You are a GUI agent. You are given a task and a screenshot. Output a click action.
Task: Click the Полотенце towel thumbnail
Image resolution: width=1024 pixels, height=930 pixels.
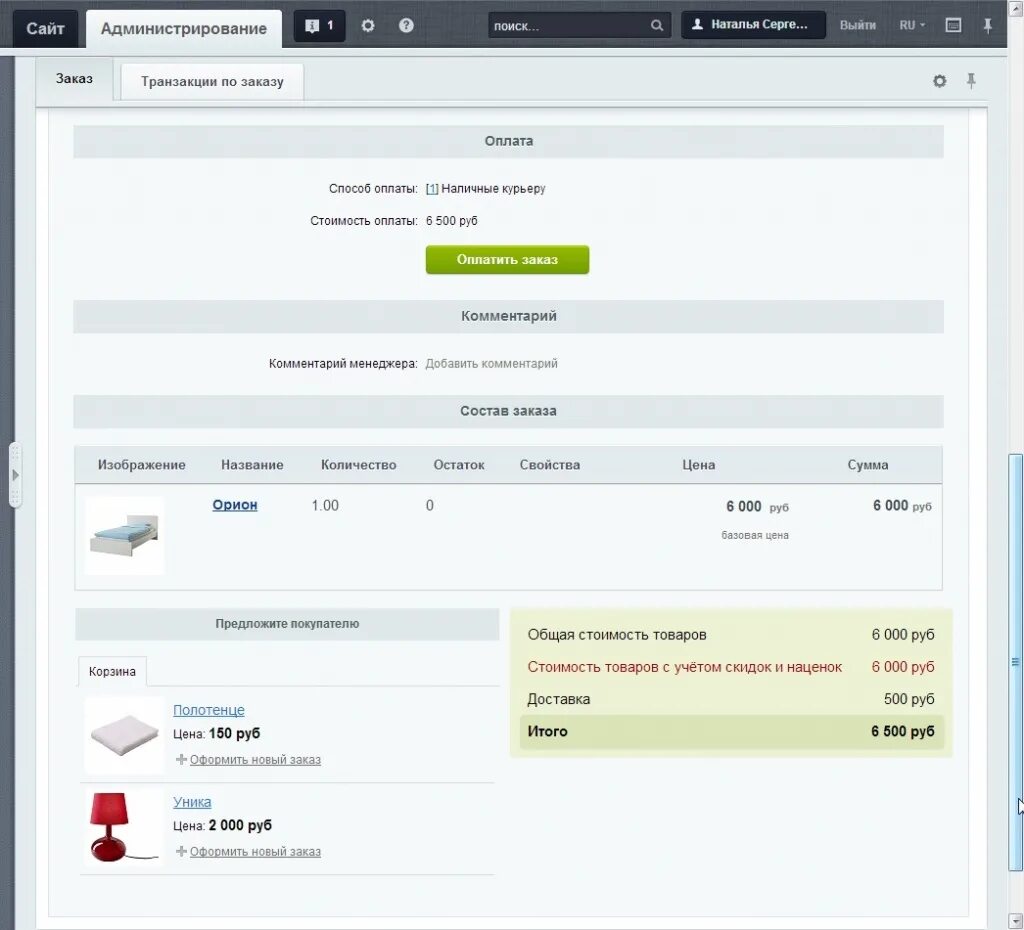coord(124,736)
